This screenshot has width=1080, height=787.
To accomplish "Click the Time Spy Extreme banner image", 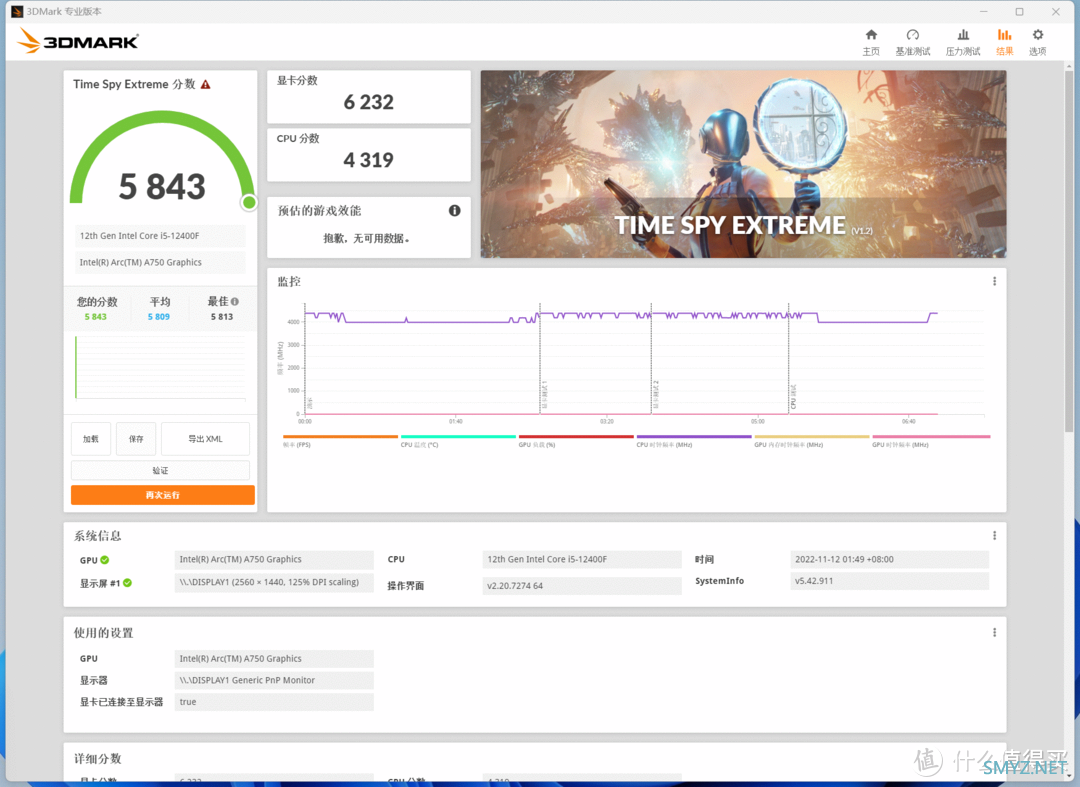I will [x=743, y=164].
